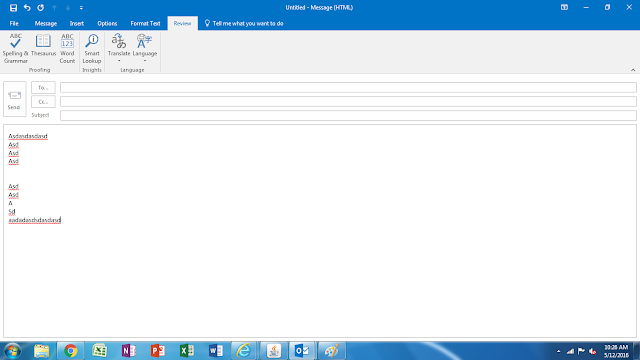Open Excel from the taskbar

click(x=187, y=351)
